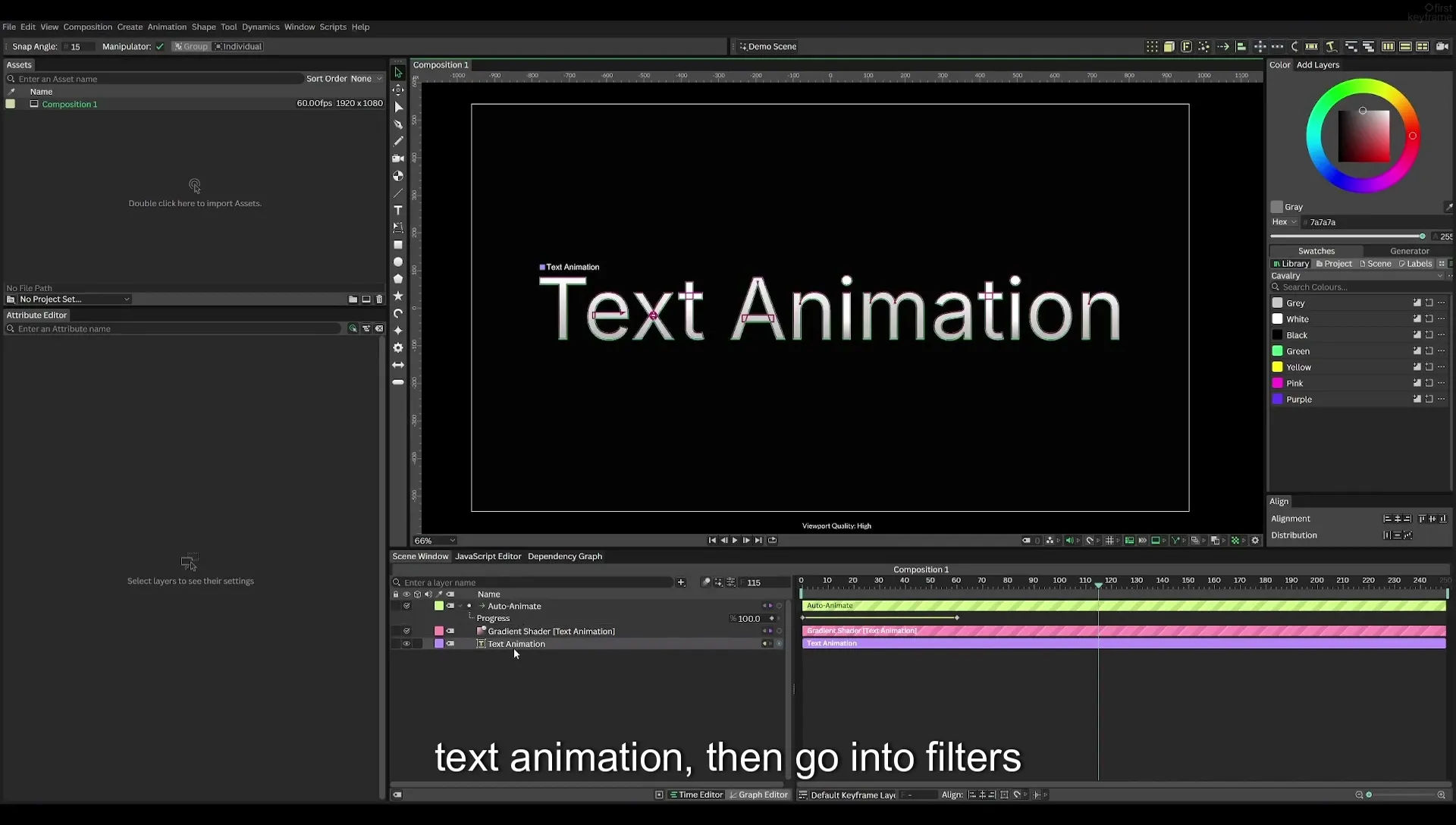Open the Dynamics menu
Viewport: 1456px width, 825px height.
tap(260, 27)
